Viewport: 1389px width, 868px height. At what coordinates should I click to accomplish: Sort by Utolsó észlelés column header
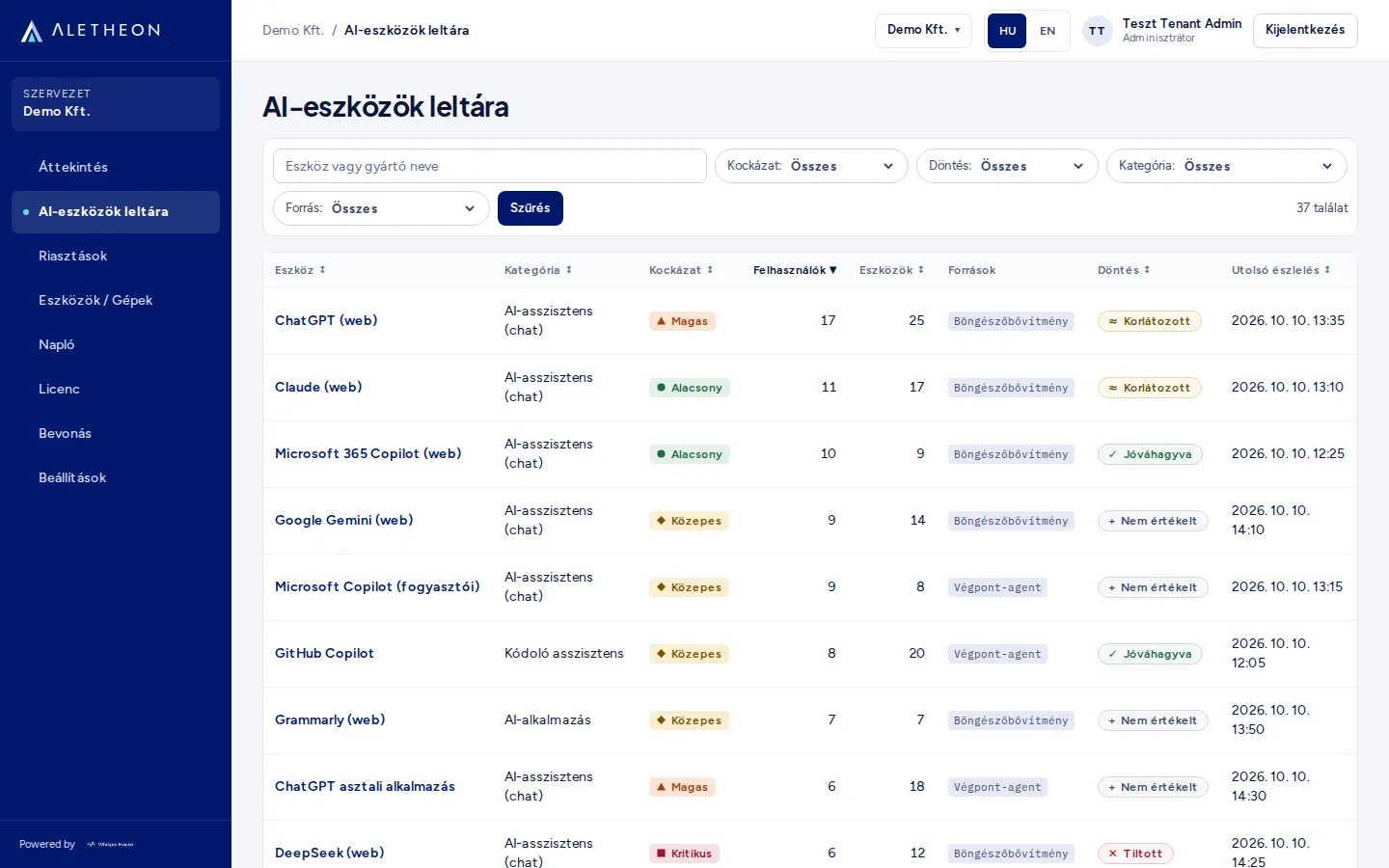pyautogui.click(x=1281, y=270)
